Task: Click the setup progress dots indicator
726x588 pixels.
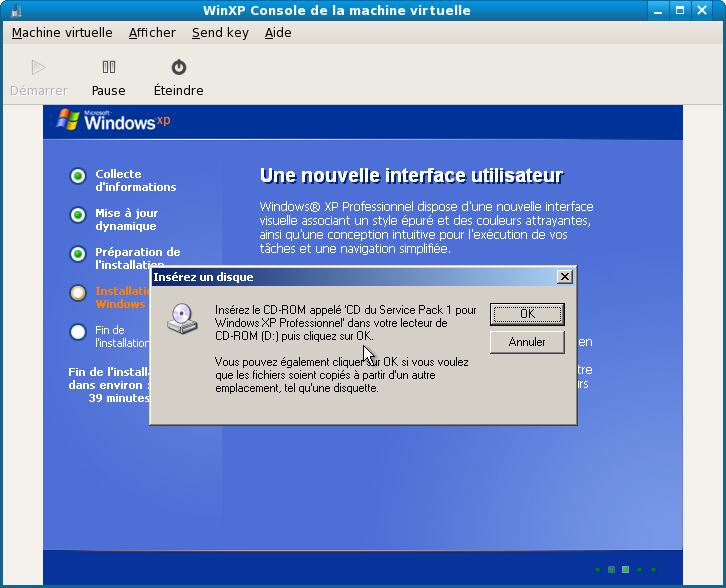Action: click(625, 569)
